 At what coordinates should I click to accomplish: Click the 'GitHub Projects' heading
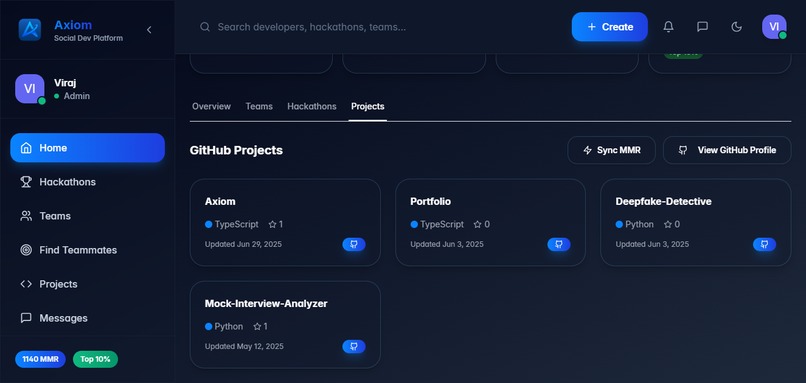236,150
